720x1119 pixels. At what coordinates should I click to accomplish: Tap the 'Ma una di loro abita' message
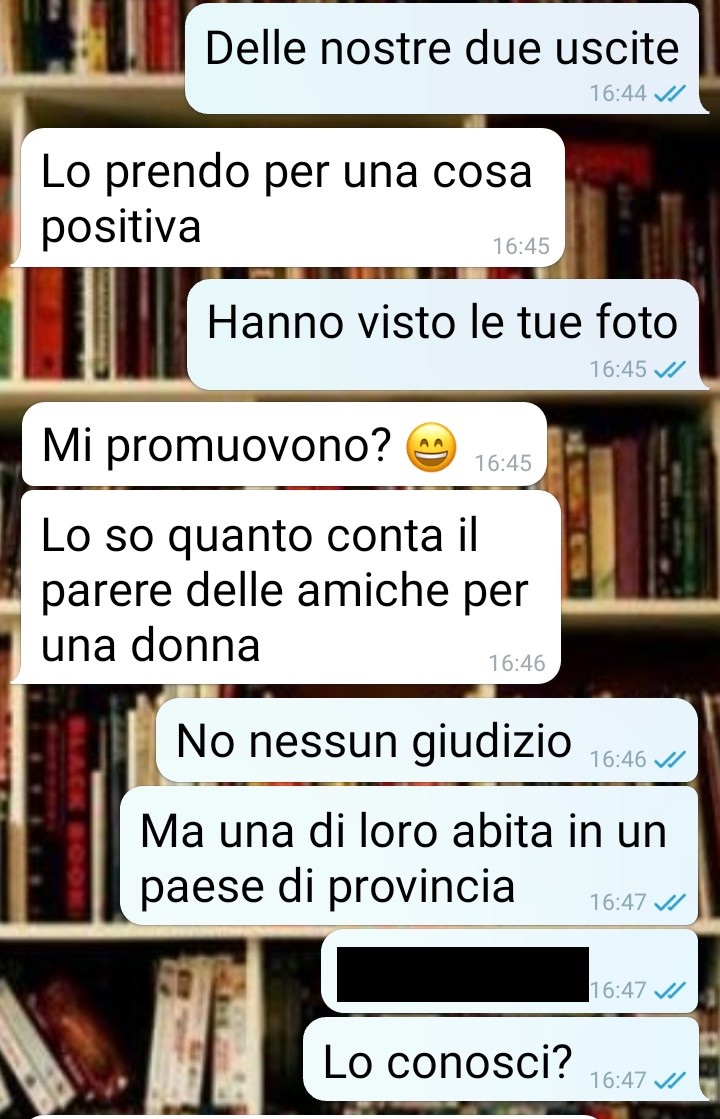click(x=409, y=856)
